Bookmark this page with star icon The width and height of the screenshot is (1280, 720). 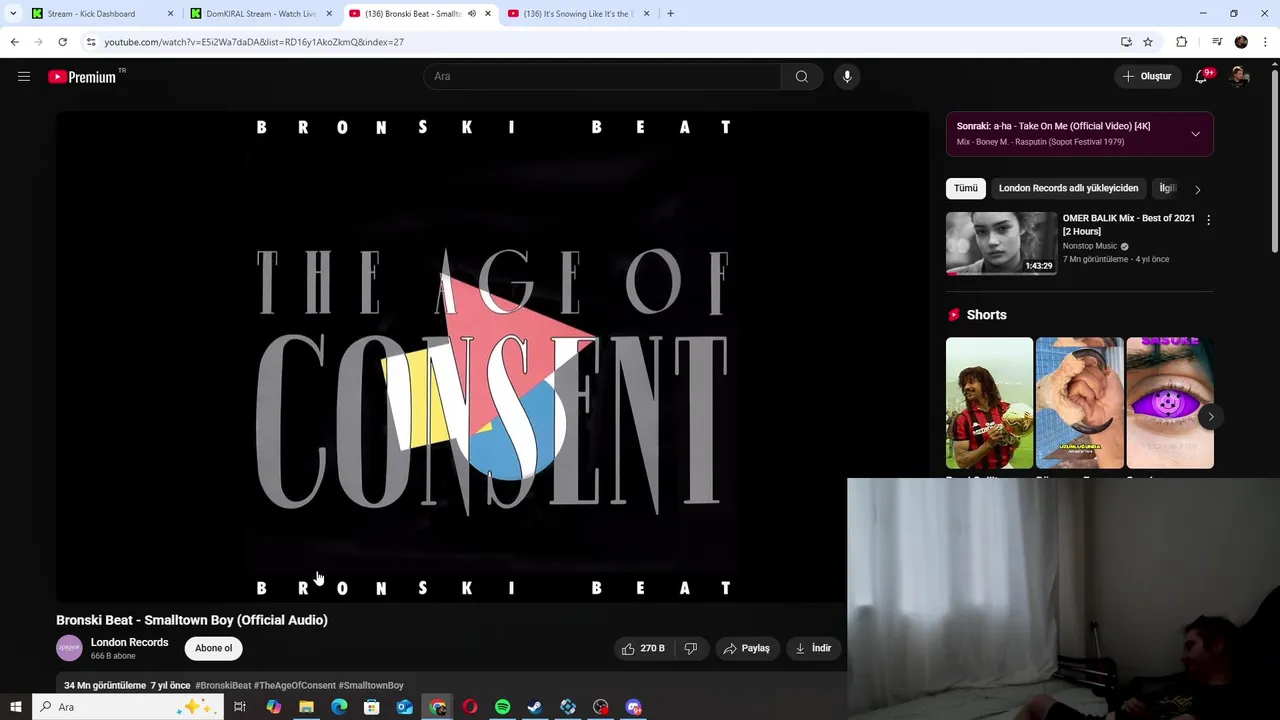point(1148,42)
